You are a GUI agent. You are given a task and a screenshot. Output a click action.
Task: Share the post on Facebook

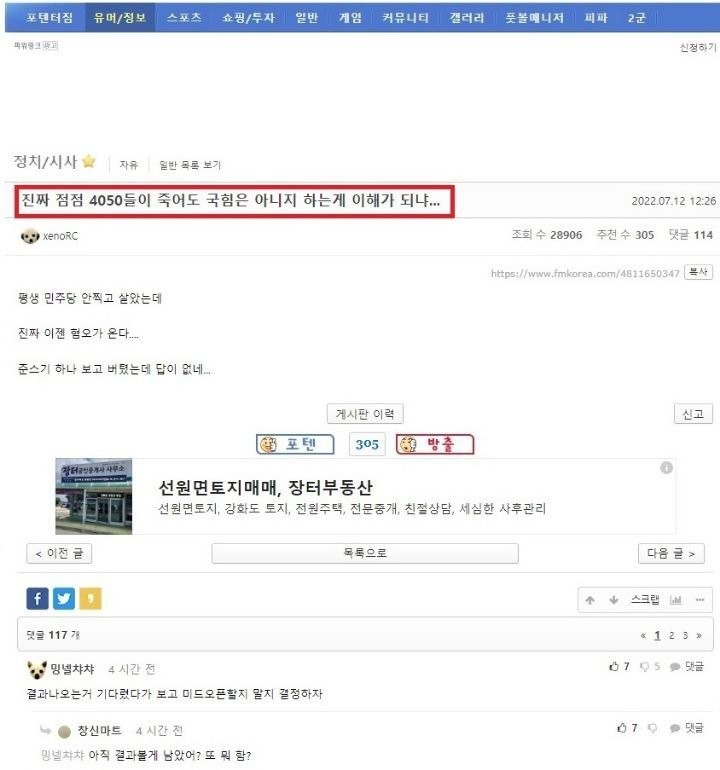37,598
